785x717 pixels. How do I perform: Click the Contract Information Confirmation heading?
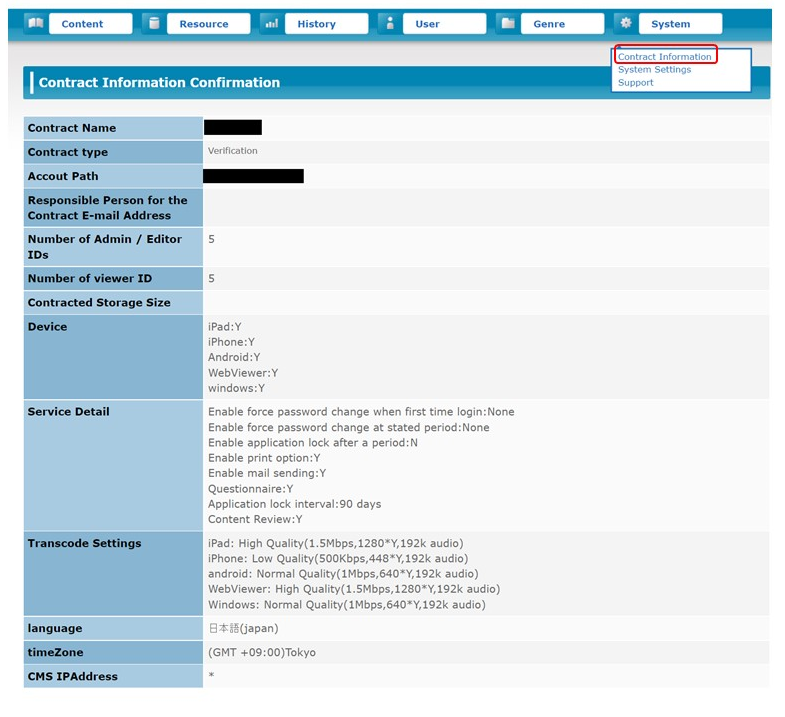coord(159,83)
